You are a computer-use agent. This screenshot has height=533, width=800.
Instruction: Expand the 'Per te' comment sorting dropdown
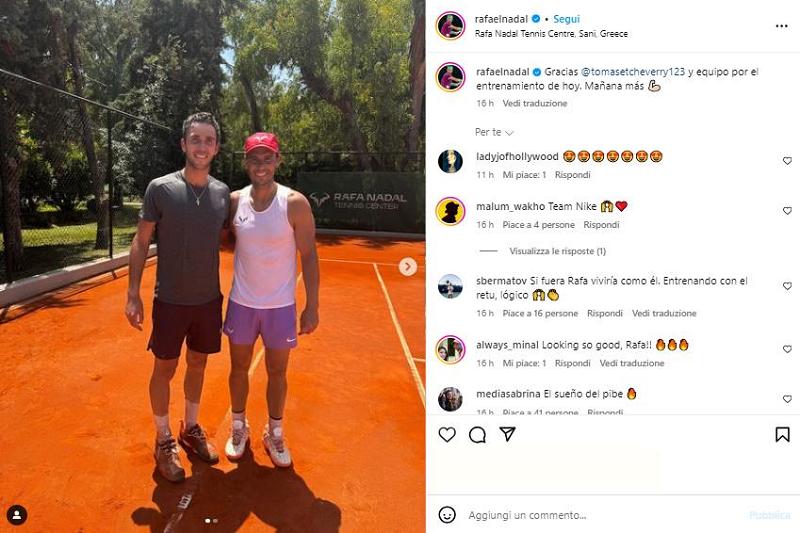[x=494, y=132]
